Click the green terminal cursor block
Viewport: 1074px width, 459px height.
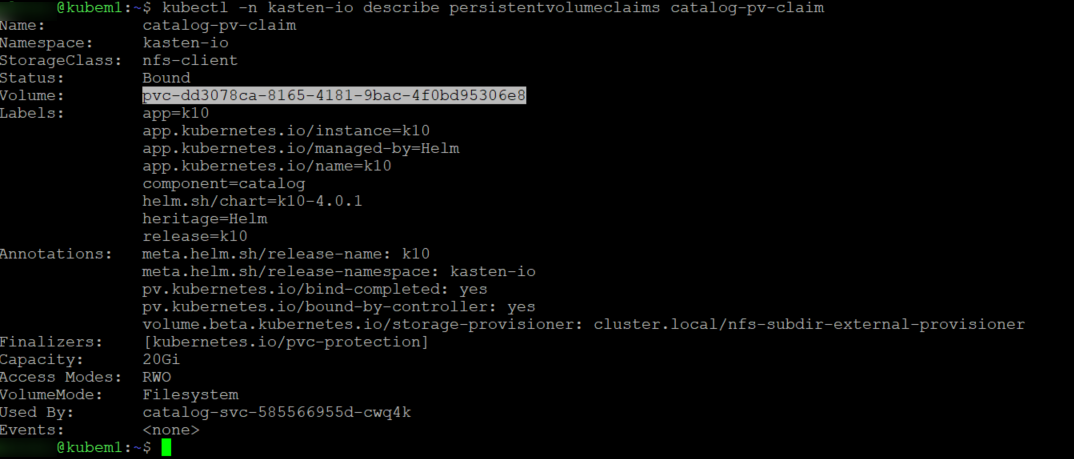(x=167, y=447)
